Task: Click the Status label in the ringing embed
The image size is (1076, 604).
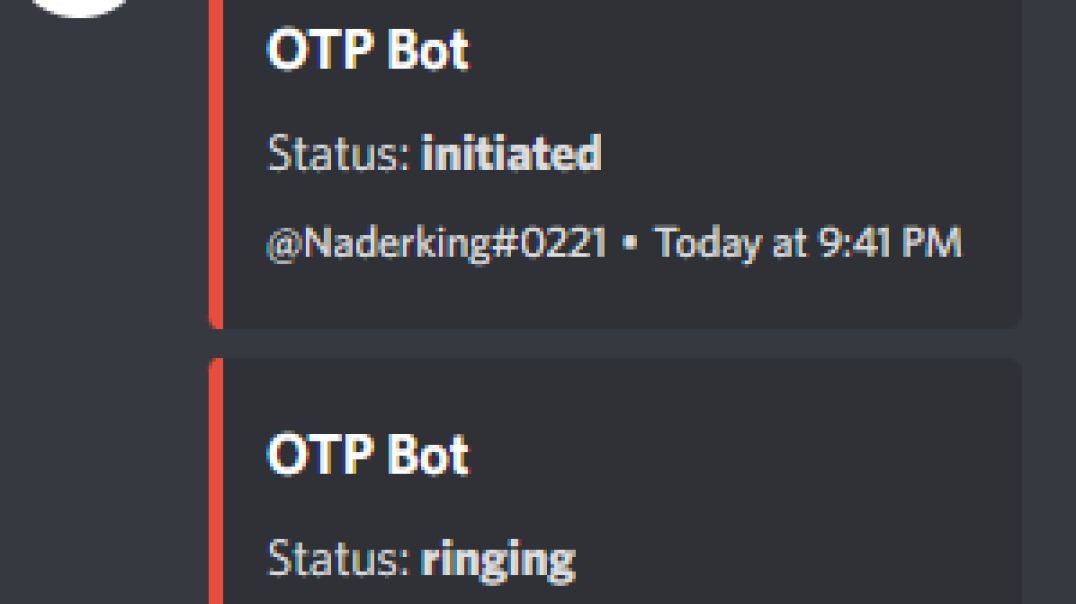Action: coord(338,558)
